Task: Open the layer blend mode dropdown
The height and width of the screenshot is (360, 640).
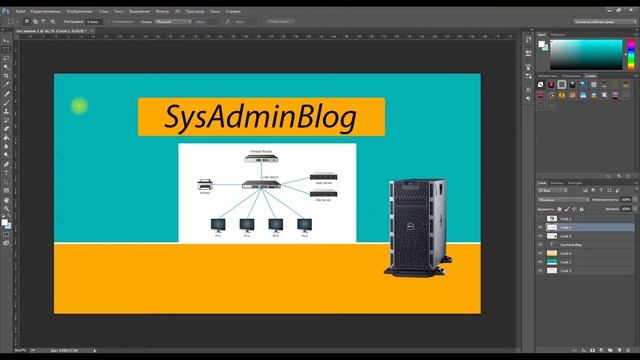Action: pyautogui.click(x=563, y=200)
